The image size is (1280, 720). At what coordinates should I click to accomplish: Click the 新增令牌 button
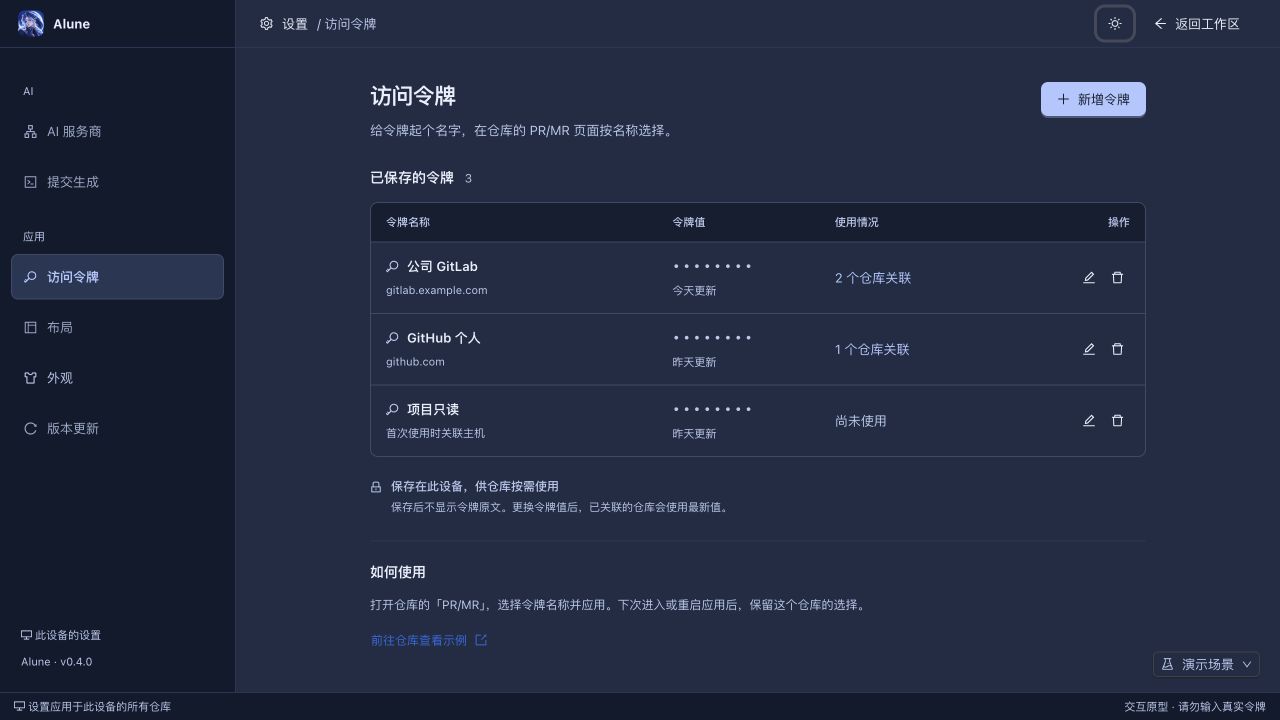pos(1093,99)
